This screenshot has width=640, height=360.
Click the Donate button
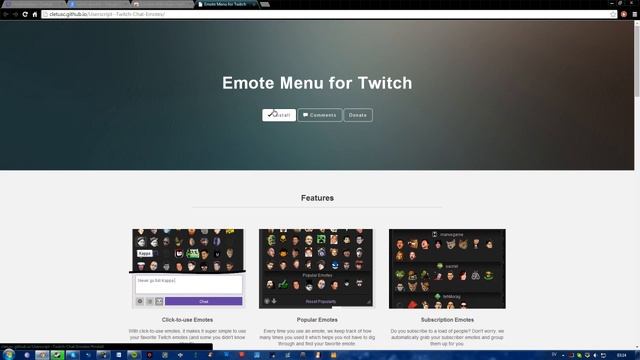click(358, 115)
